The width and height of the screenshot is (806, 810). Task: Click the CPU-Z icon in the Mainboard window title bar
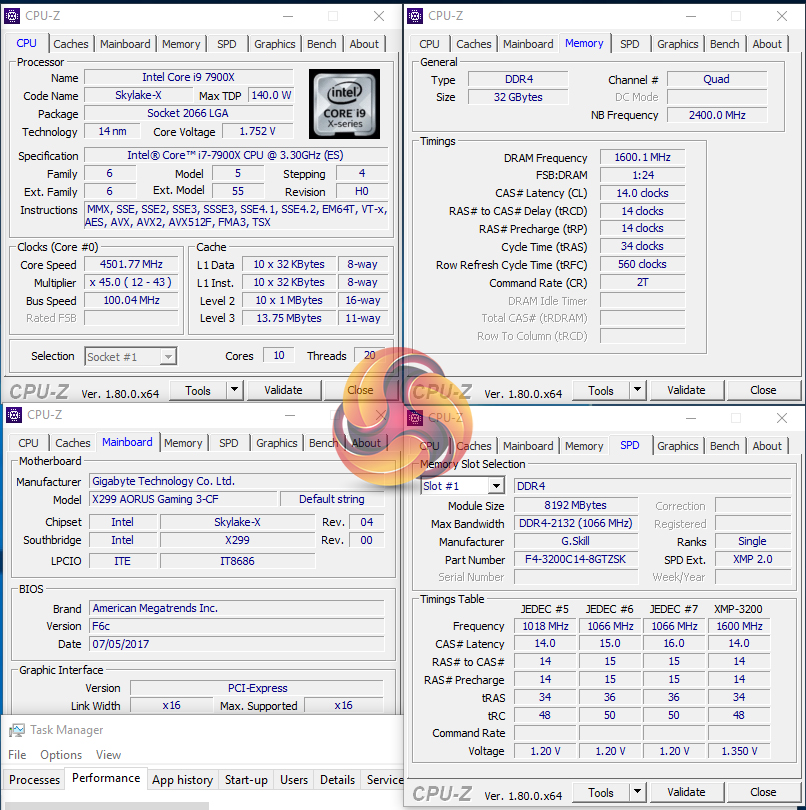pos(13,415)
